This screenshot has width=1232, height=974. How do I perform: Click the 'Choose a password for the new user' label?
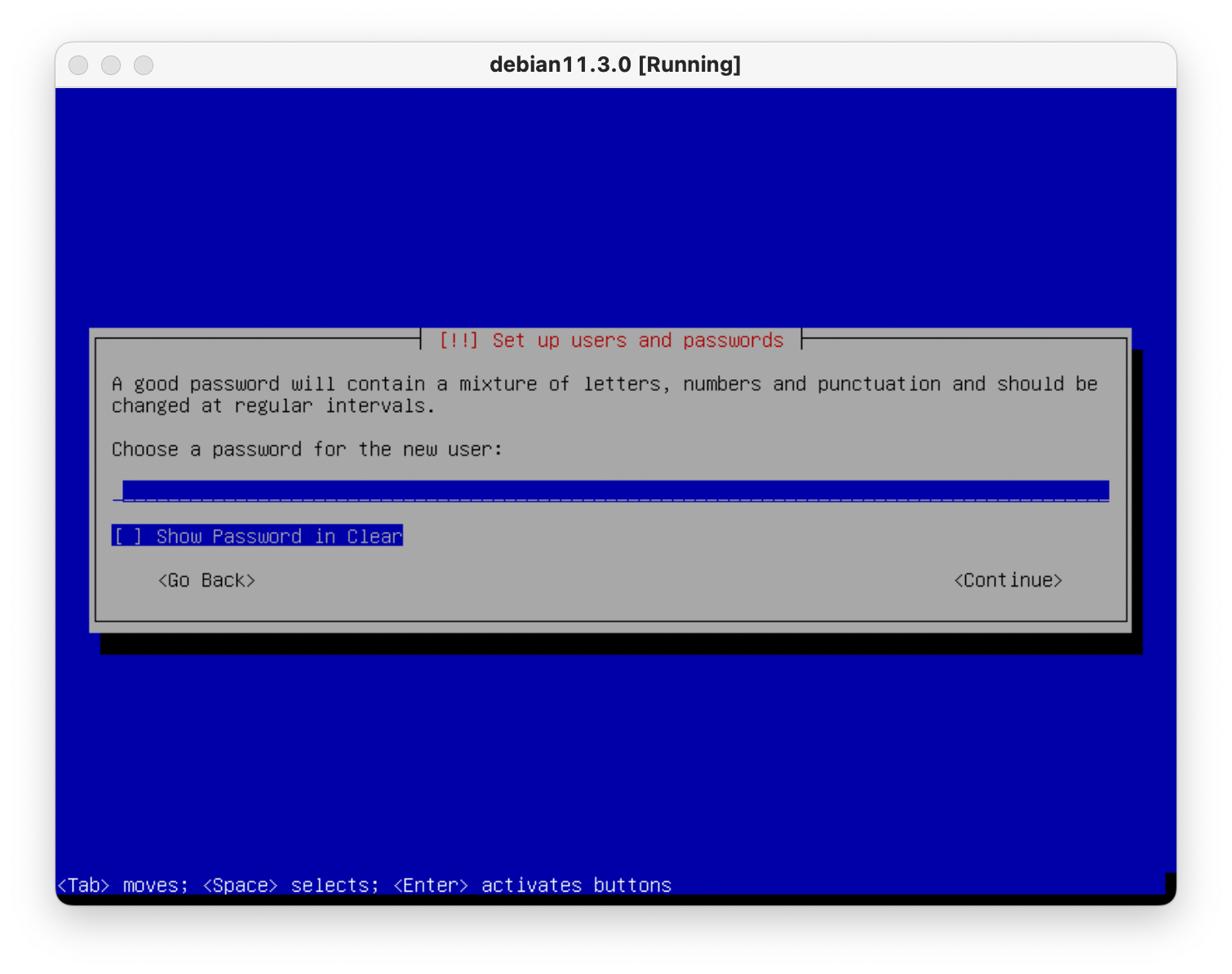click(307, 449)
